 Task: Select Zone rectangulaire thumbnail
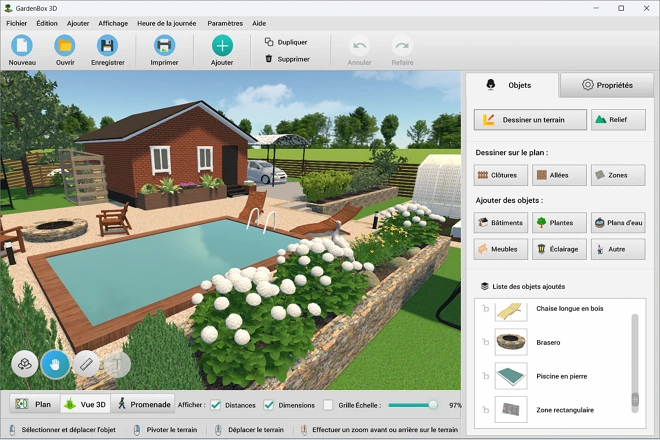(x=511, y=409)
